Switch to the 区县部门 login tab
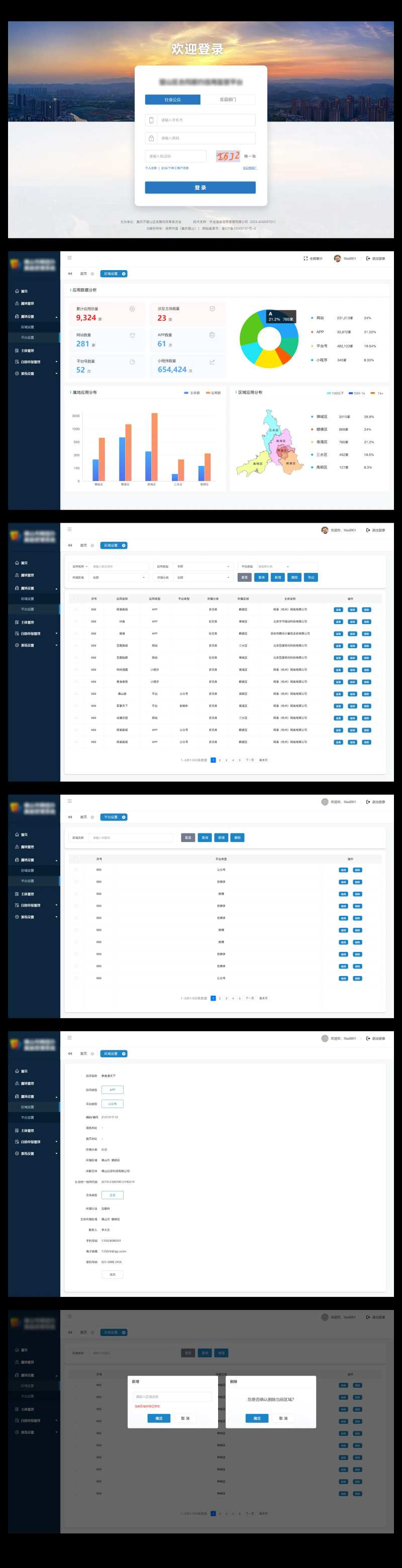This screenshot has width=402, height=1568. [228, 100]
